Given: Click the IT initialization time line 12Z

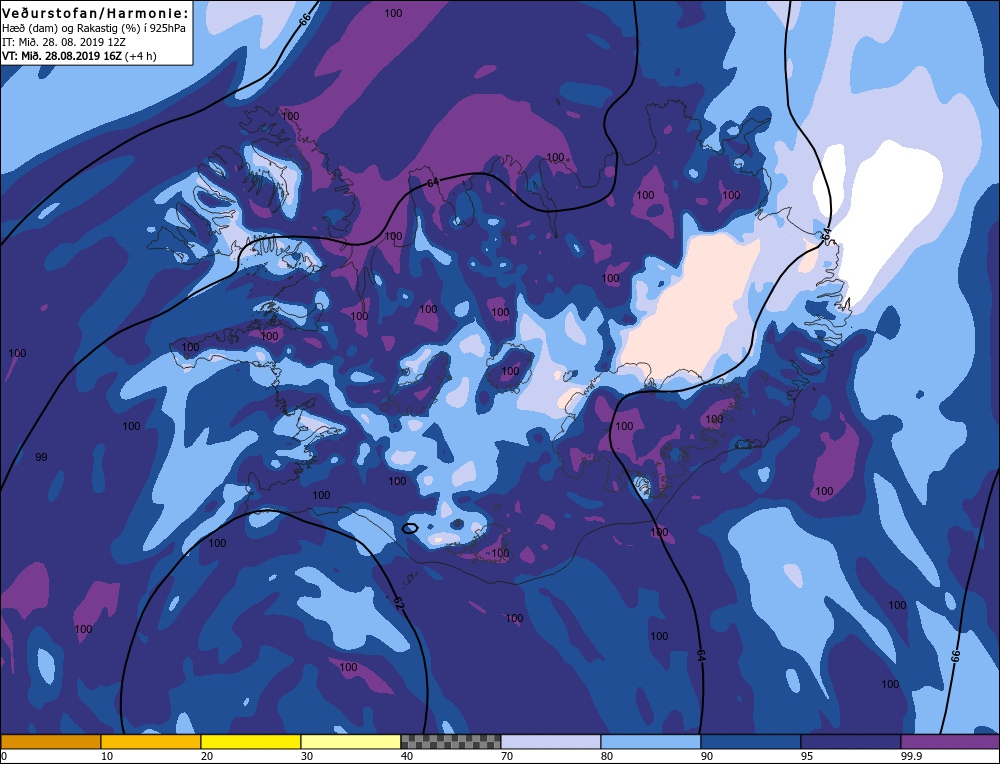Looking at the screenshot, I should [64, 42].
